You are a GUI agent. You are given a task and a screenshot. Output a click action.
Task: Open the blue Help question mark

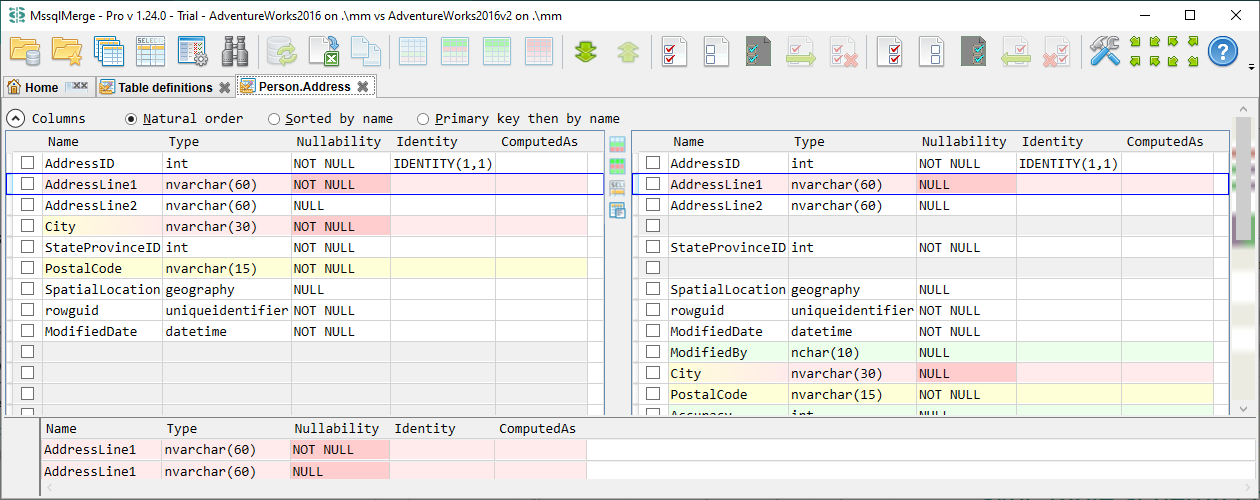[1223, 51]
